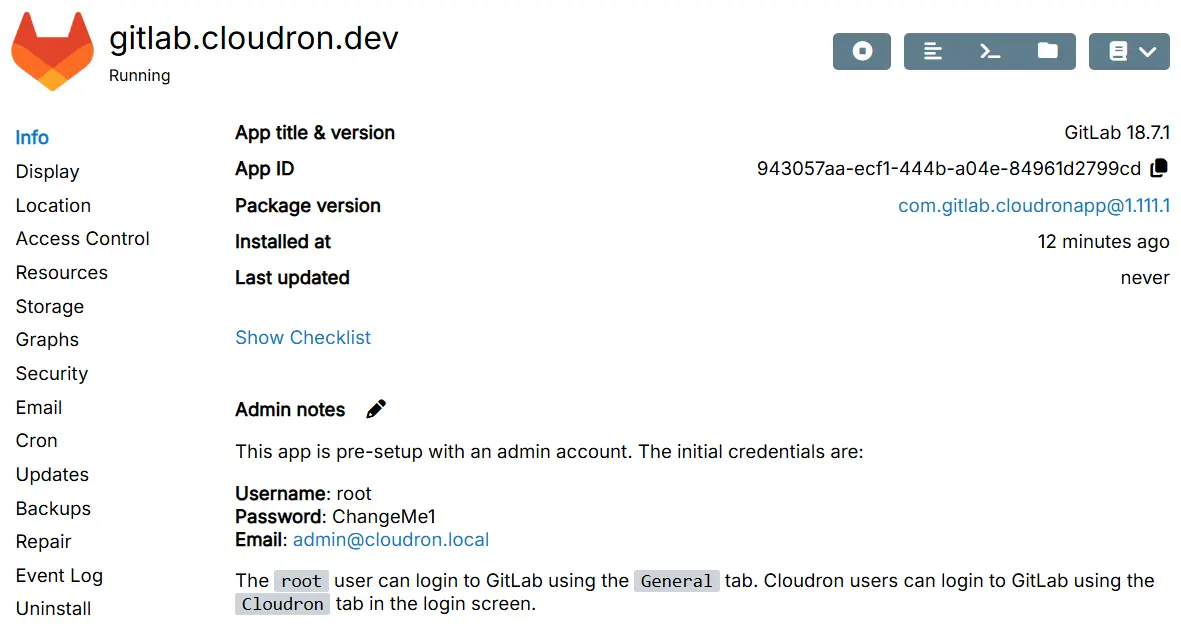Image resolution: width=1181 pixels, height=643 pixels.
Task: Go to the Location section
Action: click(x=53, y=206)
